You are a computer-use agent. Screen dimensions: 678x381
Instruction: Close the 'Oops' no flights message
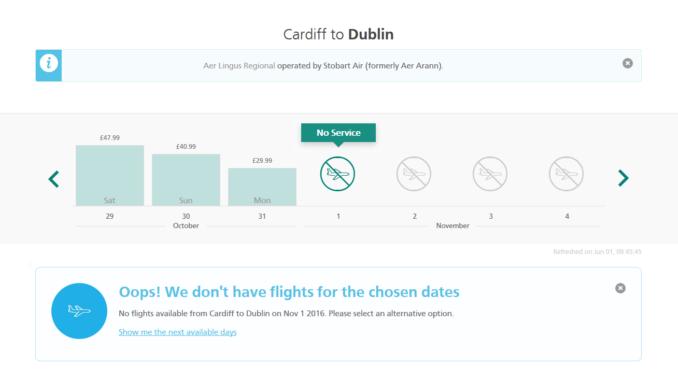pos(620,288)
